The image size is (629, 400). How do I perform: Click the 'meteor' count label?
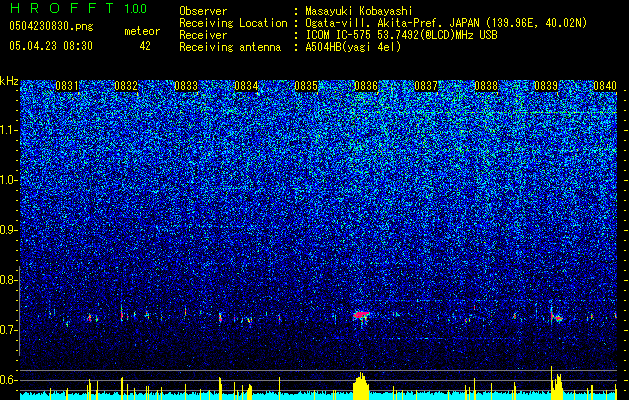(142, 31)
